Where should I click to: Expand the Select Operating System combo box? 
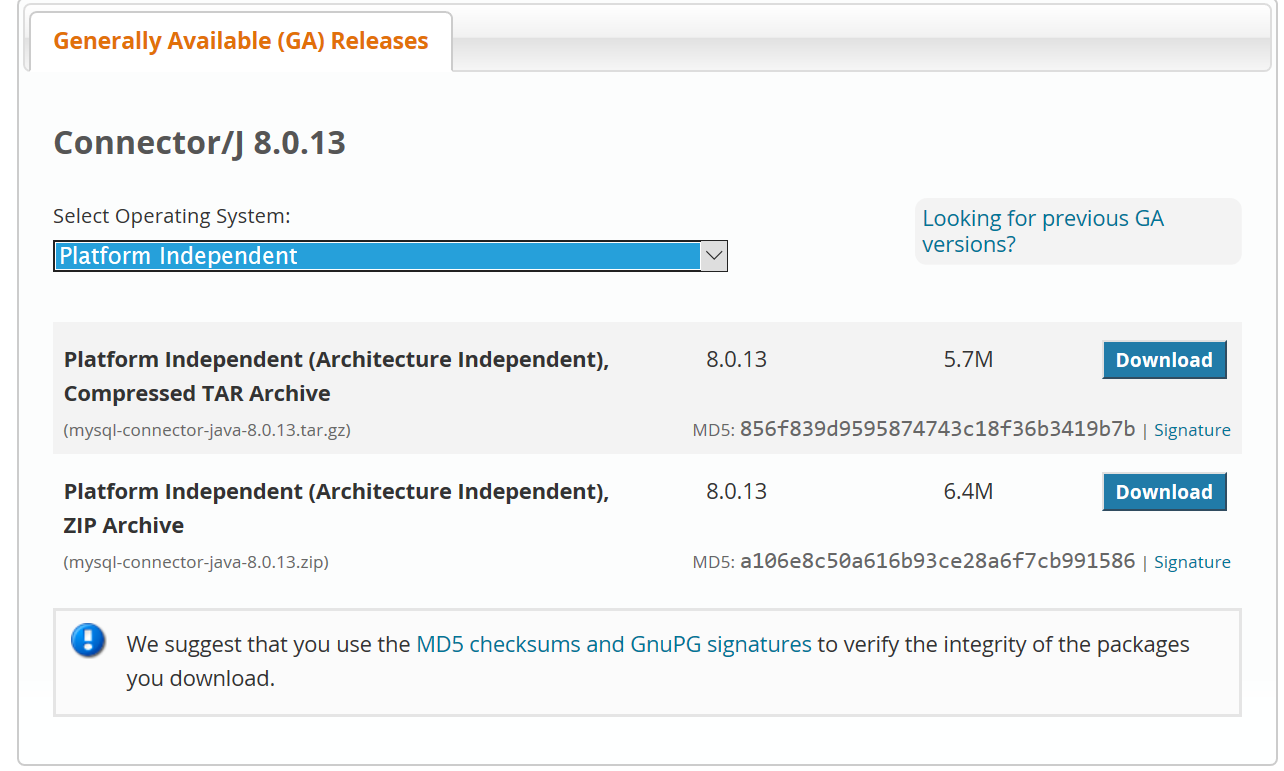pyautogui.click(x=390, y=256)
